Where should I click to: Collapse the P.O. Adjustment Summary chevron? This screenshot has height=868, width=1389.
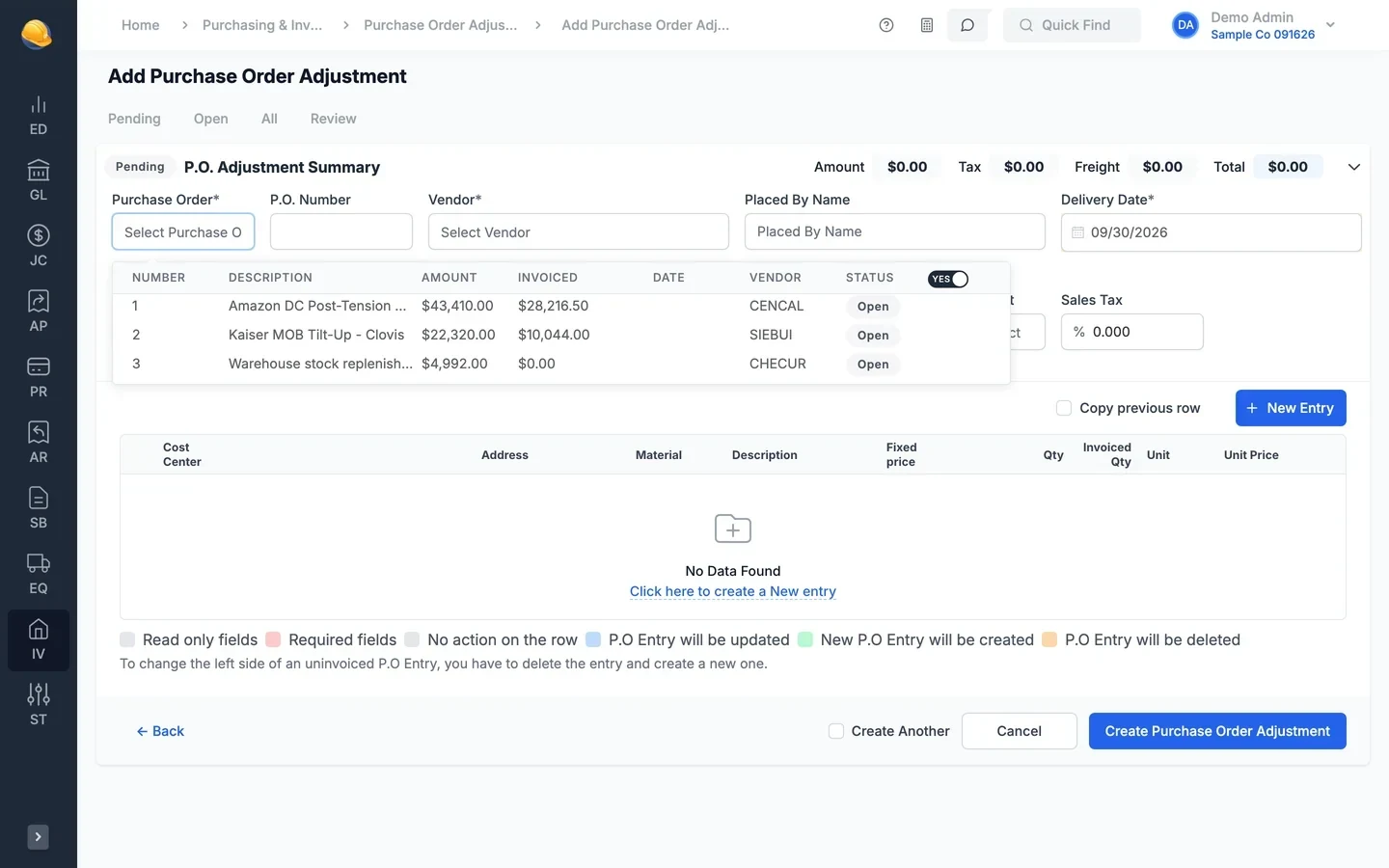[1354, 167]
